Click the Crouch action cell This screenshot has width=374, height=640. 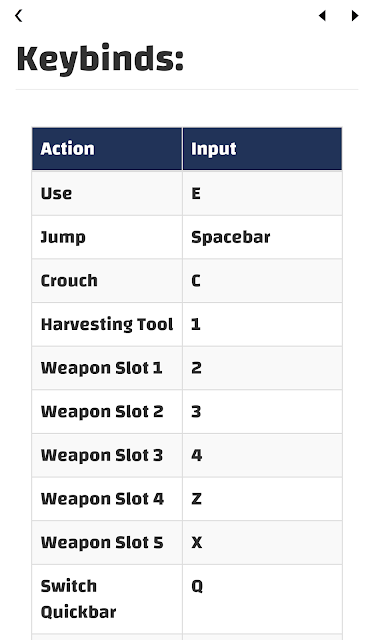[x=107, y=281]
